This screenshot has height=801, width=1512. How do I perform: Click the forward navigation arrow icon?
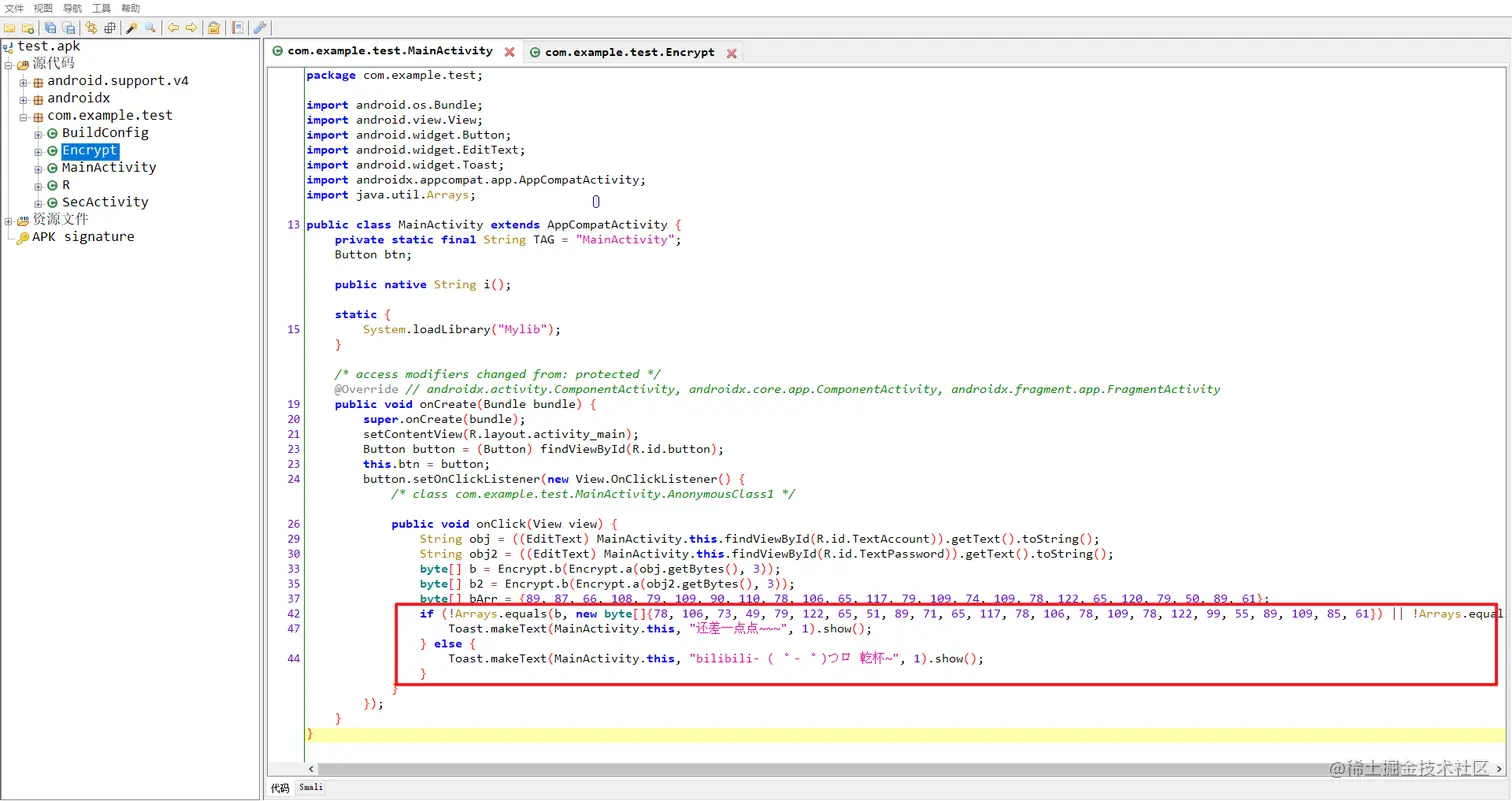tap(191, 28)
